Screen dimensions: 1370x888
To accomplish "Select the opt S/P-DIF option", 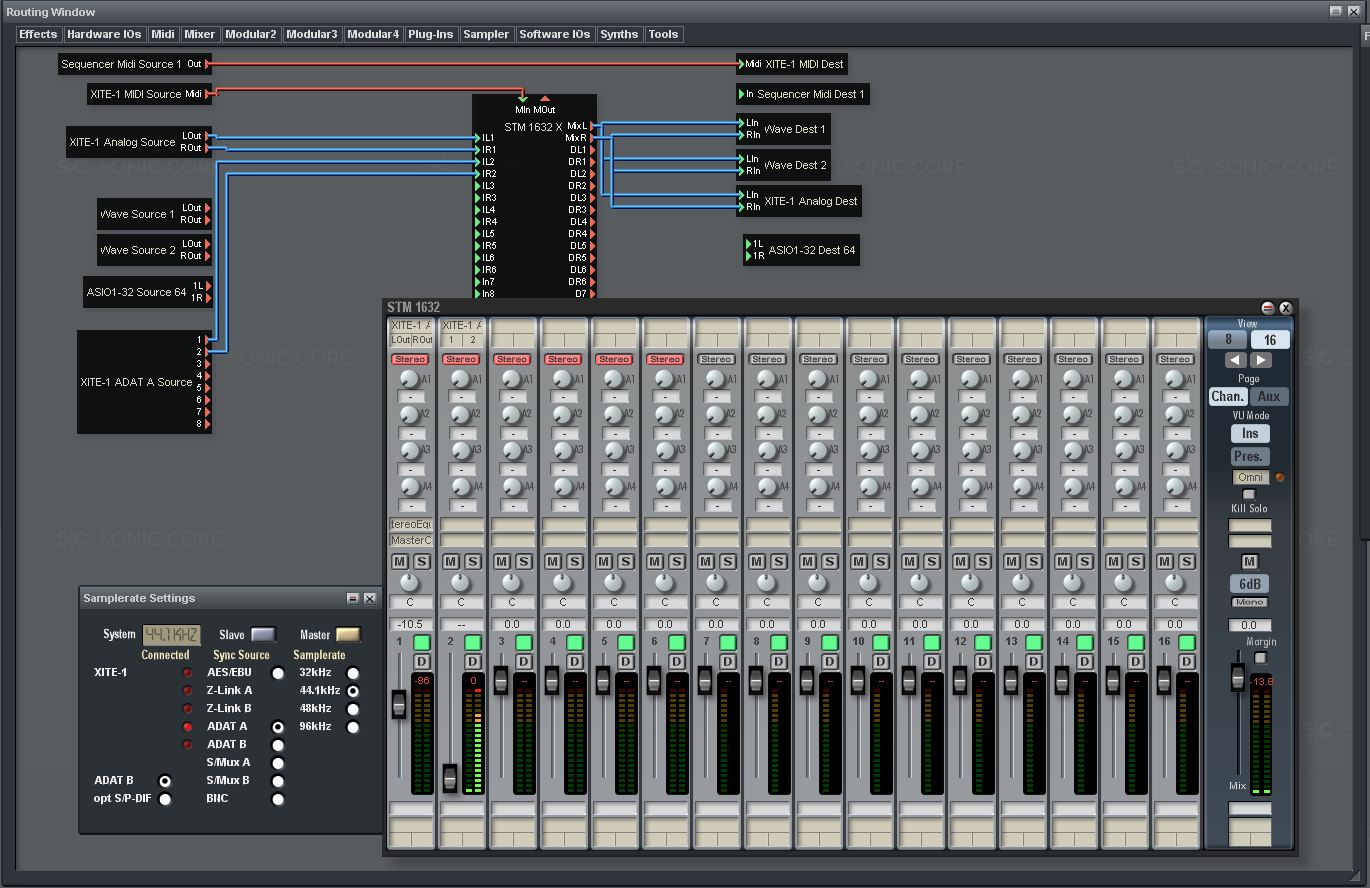I will pyautogui.click(x=165, y=799).
